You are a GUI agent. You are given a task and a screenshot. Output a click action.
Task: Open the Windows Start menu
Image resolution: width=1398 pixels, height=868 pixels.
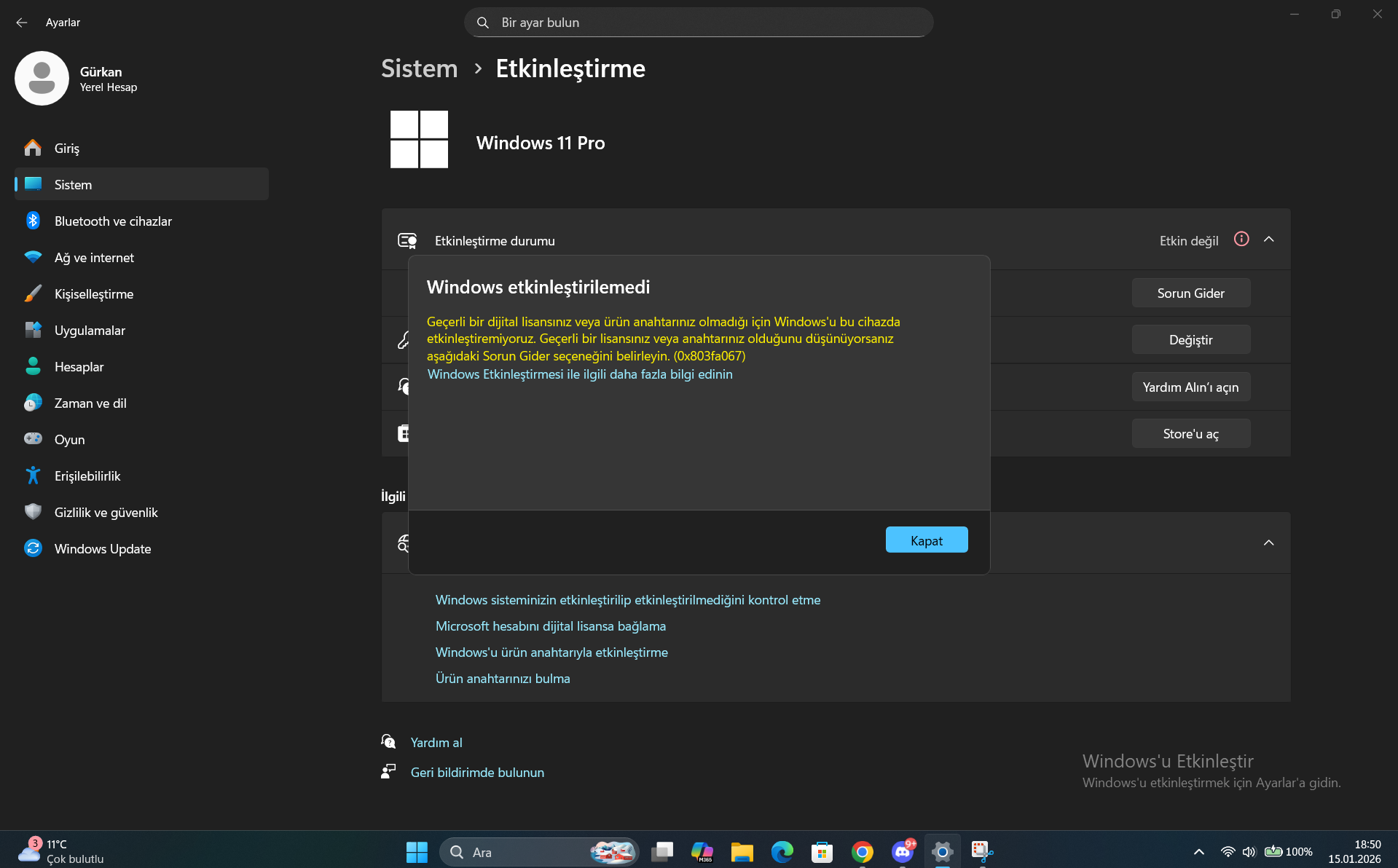pos(417,852)
